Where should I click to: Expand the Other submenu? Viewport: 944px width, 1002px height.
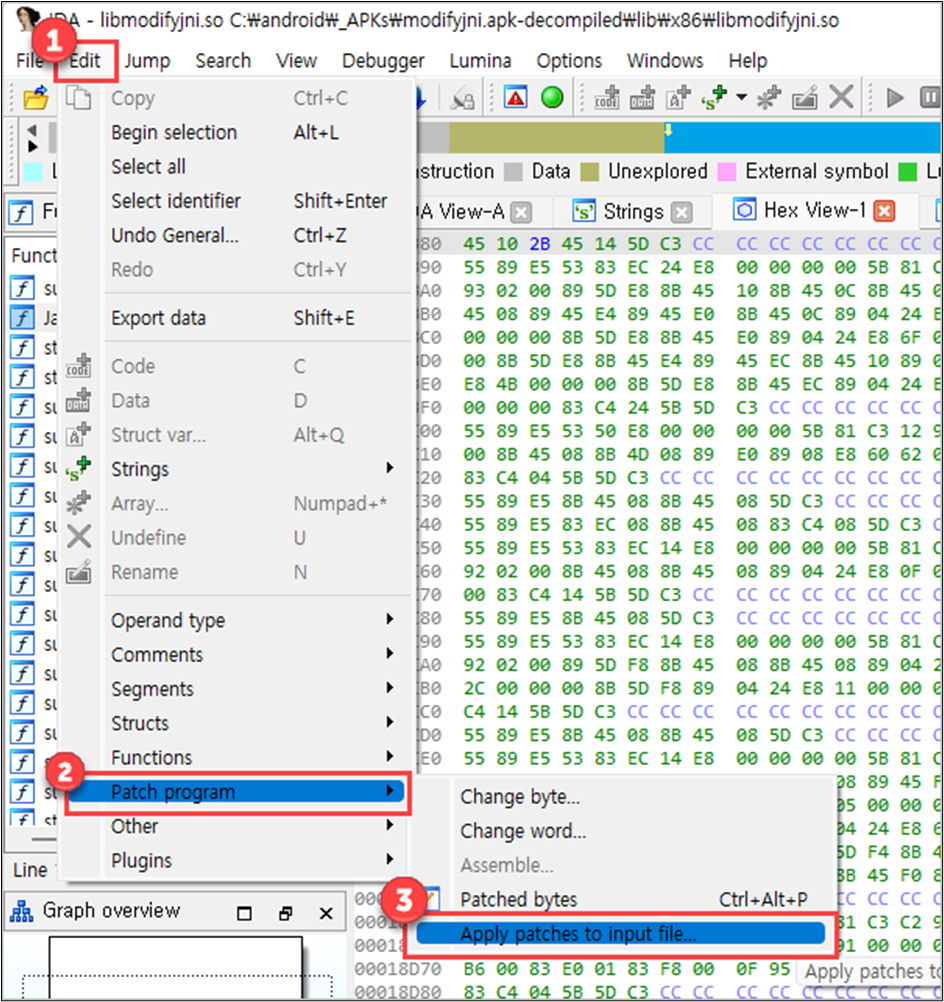[236, 826]
